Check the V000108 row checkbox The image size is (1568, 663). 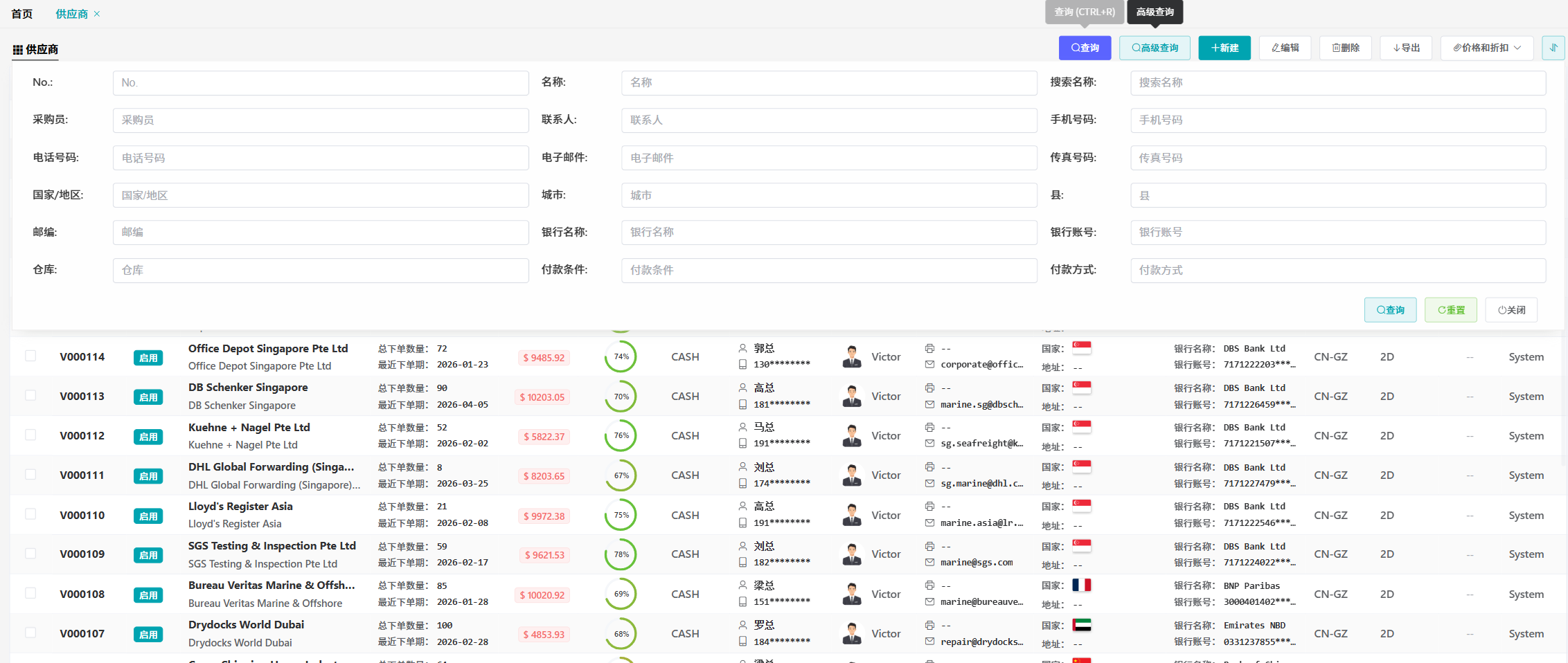tap(30, 593)
